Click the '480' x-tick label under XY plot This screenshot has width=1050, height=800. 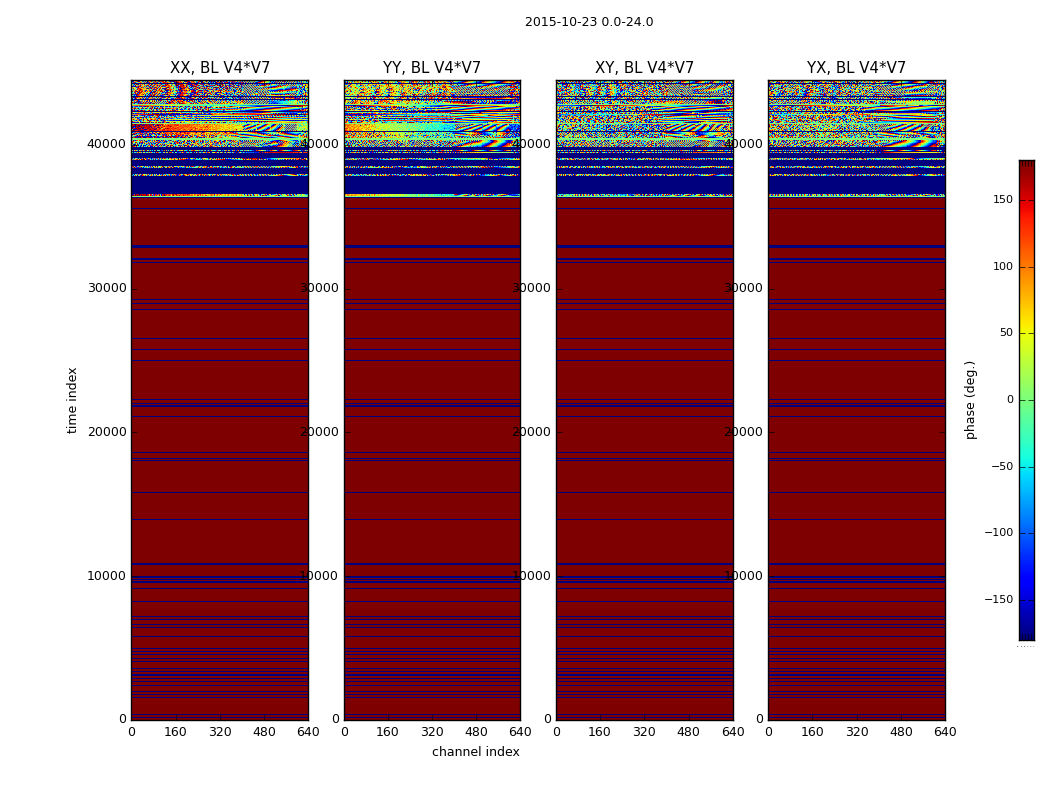[688, 732]
